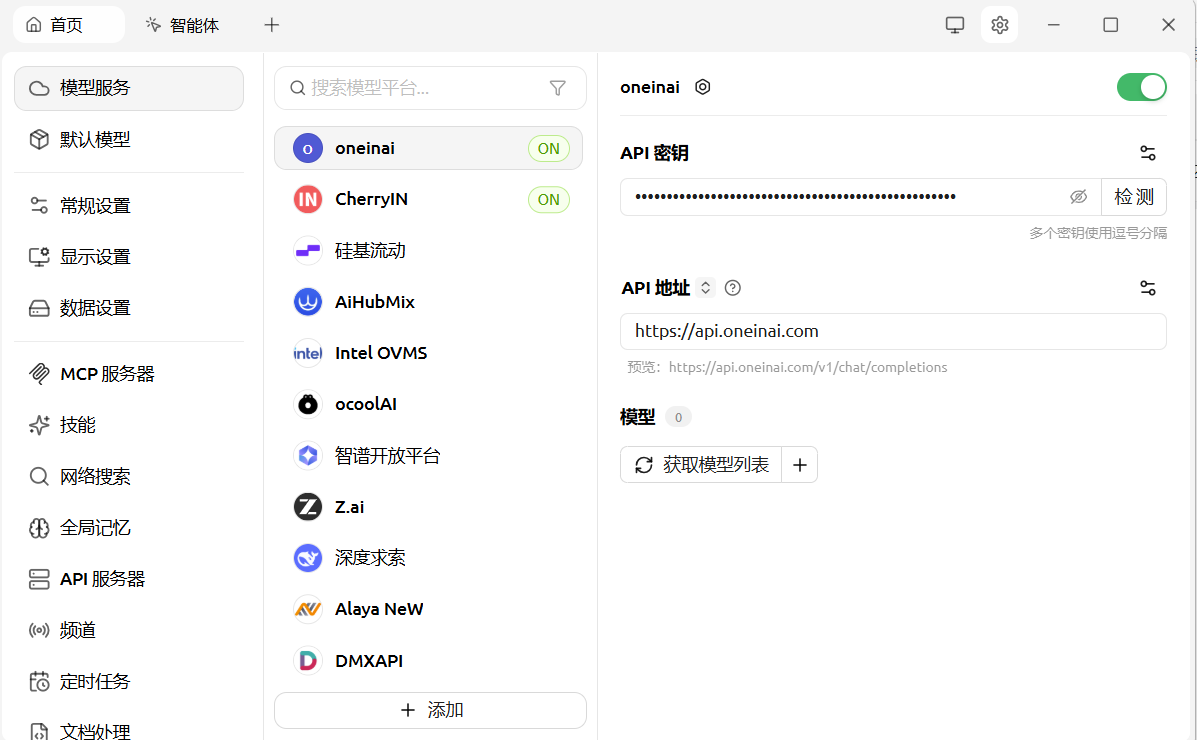Select the Z.ai provider logo
Screen dimensions: 1197x740
pos(308,506)
